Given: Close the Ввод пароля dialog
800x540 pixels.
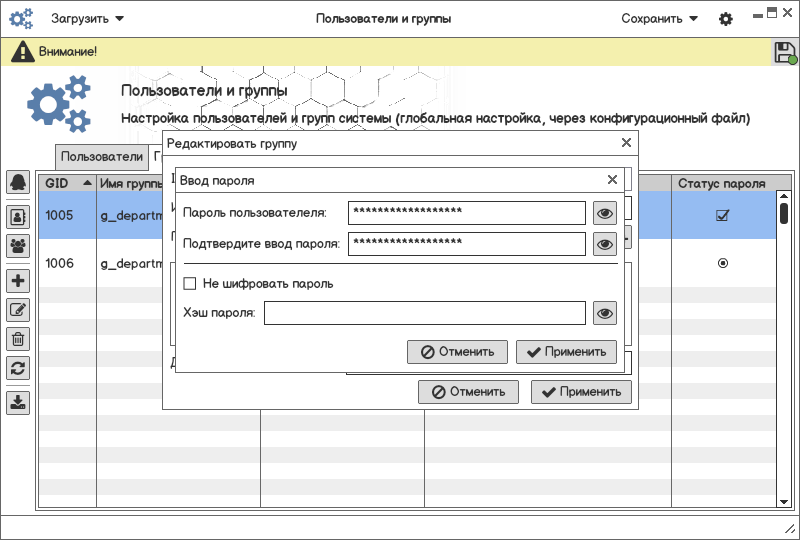Looking at the screenshot, I should point(612,180).
